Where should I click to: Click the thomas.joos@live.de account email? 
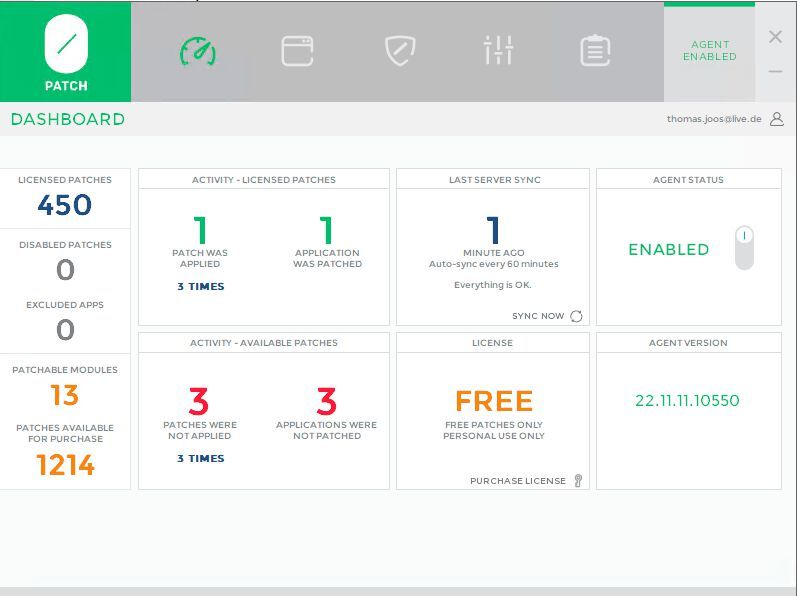pyautogui.click(x=714, y=119)
